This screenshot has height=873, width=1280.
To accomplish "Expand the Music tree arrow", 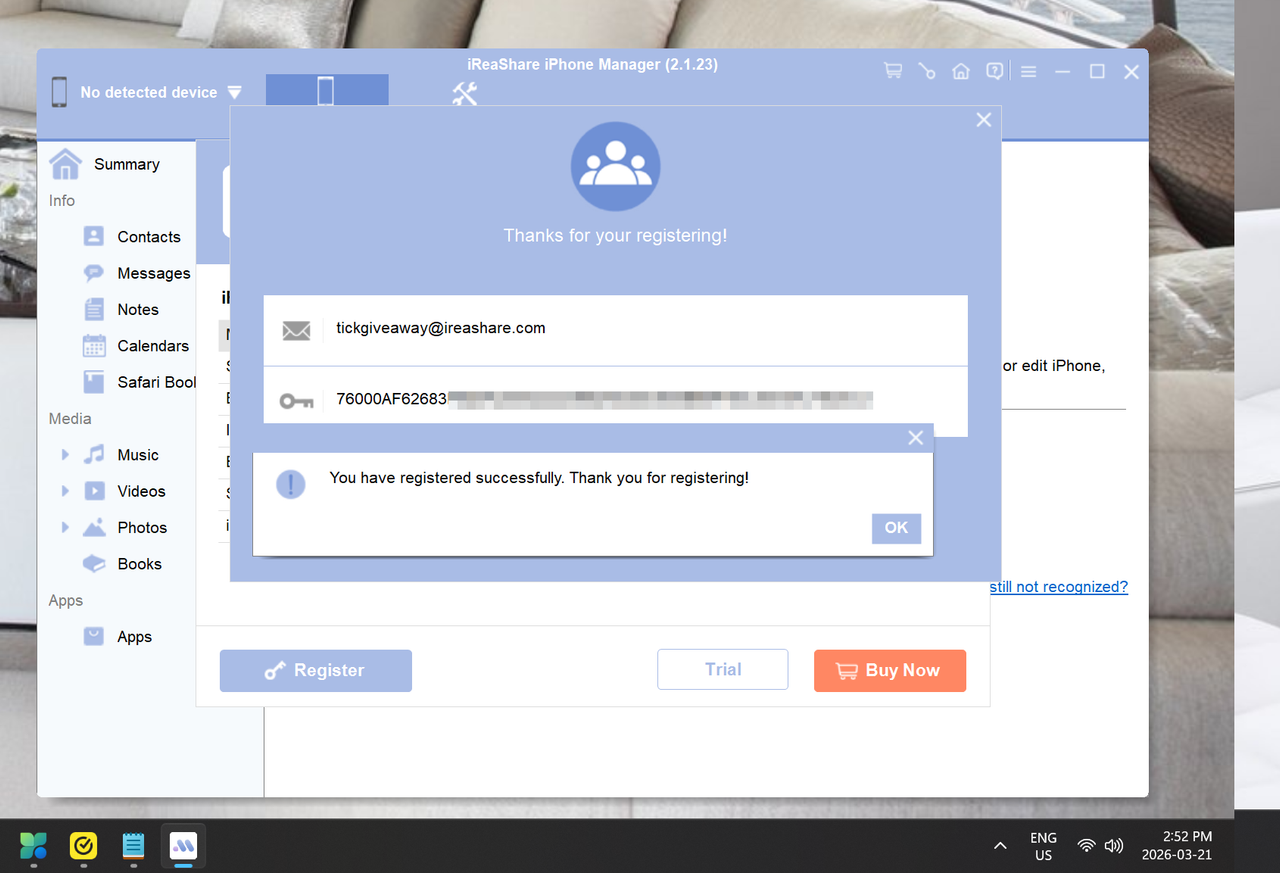I will (x=65, y=455).
